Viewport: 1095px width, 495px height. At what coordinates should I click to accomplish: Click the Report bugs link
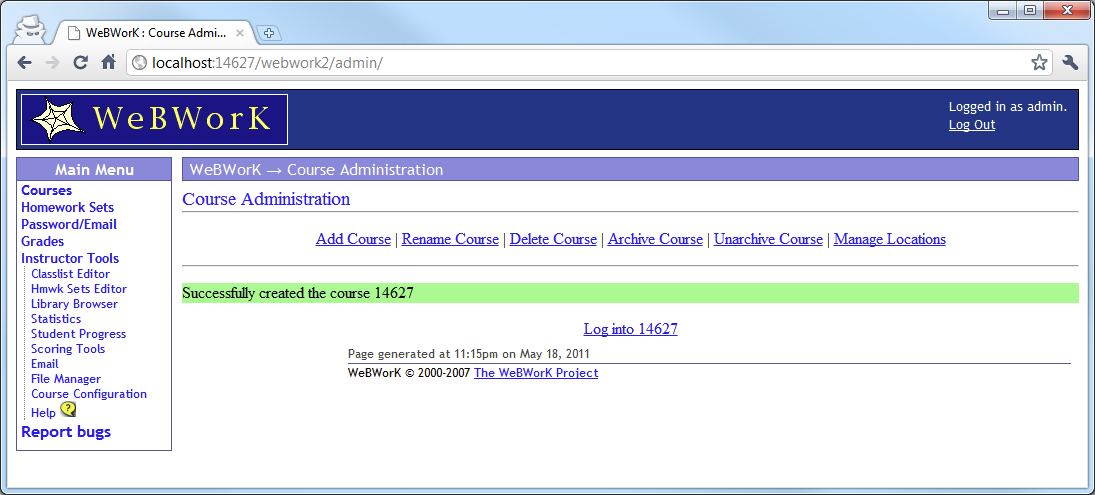tap(66, 432)
